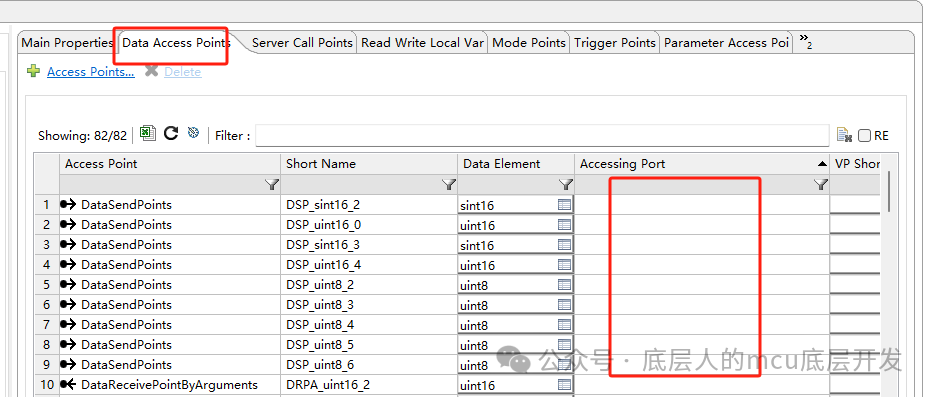Click the Delete link

(x=182, y=72)
